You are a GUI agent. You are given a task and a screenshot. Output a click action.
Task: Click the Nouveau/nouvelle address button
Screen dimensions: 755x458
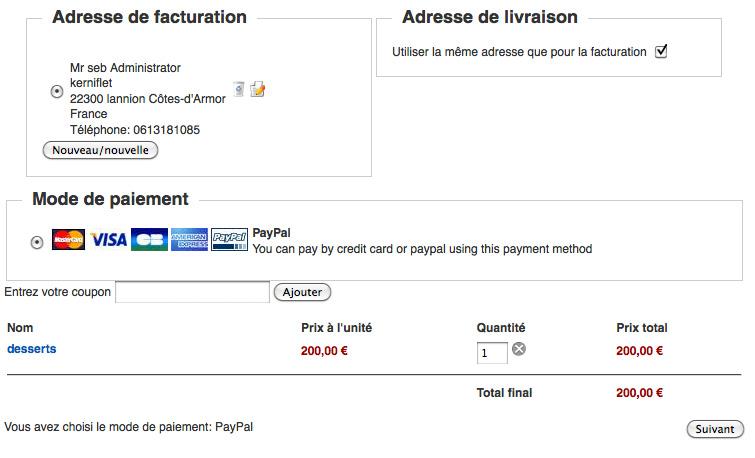(x=100, y=150)
